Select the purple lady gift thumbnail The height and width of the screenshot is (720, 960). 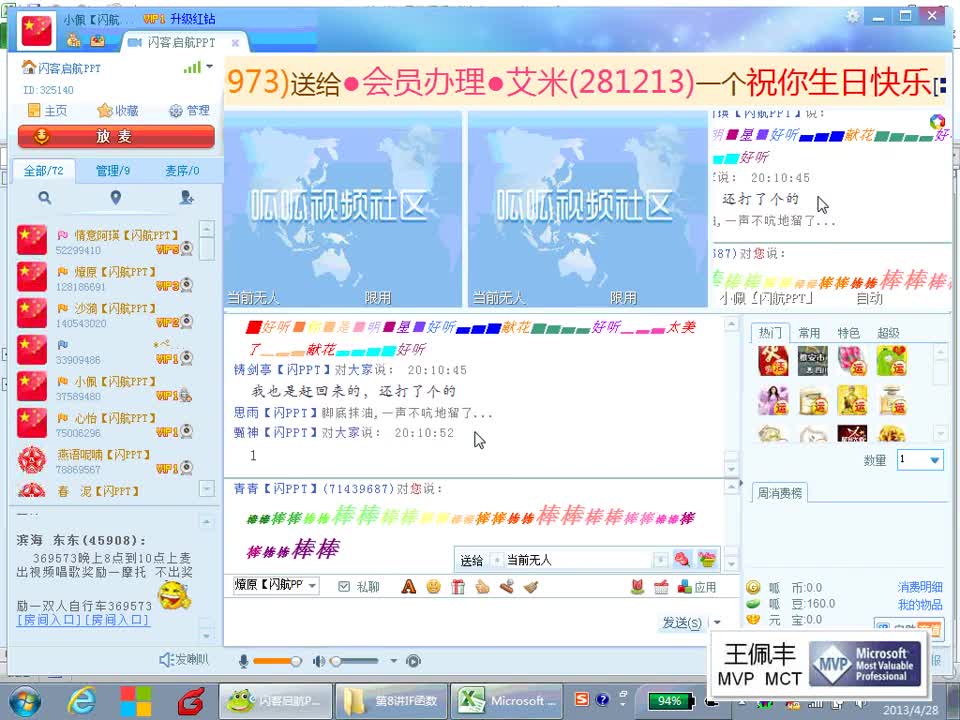coord(773,400)
